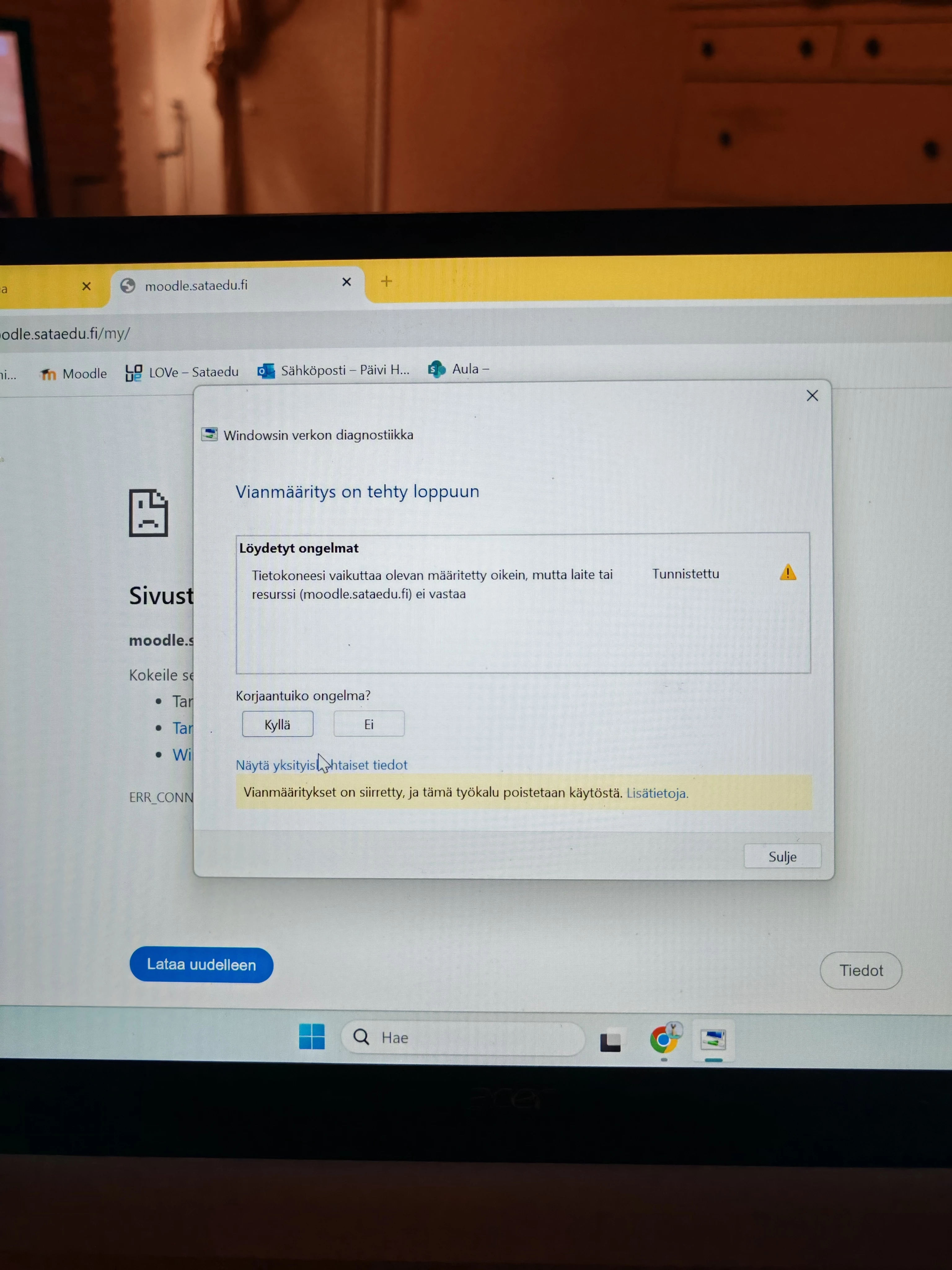
Task: Open the Aula SharePoint bookmark
Action: [x=459, y=369]
